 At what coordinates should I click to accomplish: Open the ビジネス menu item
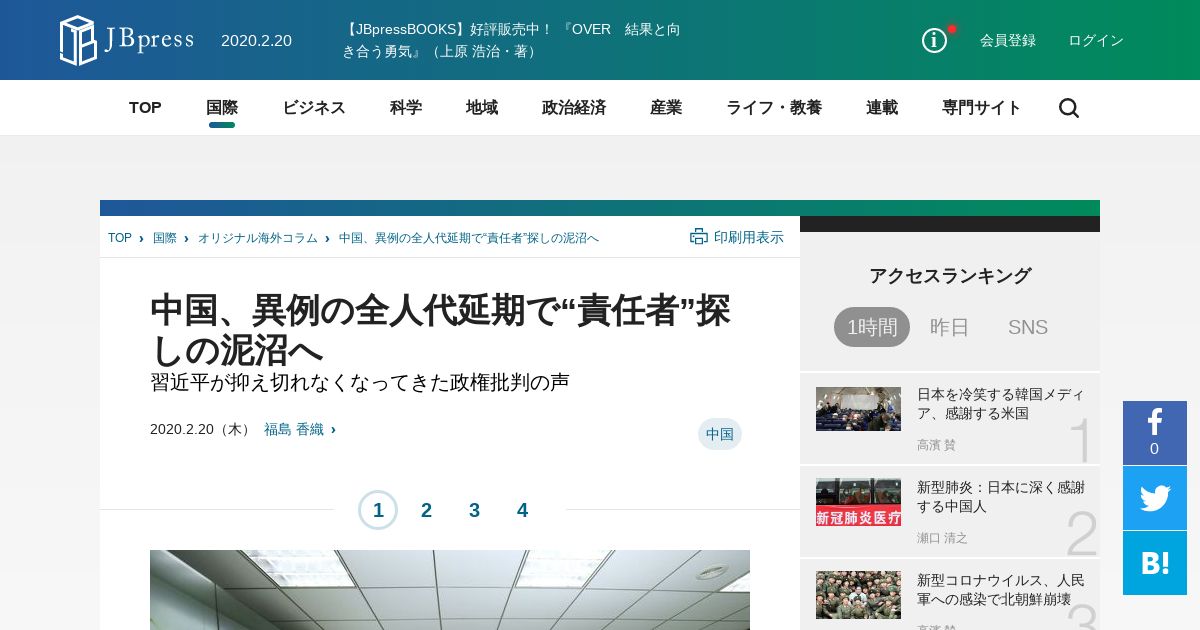314,108
